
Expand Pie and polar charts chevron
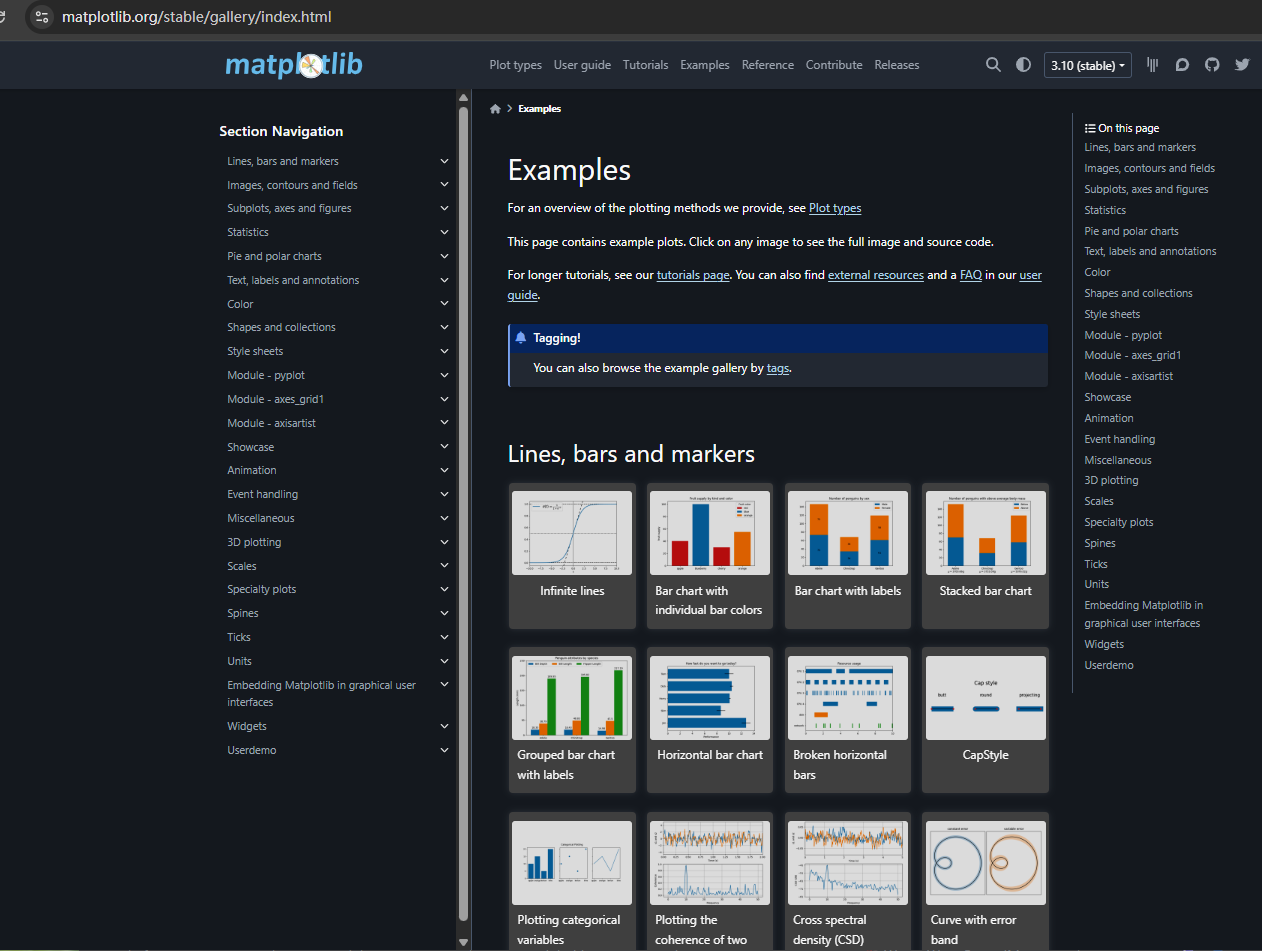click(444, 256)
